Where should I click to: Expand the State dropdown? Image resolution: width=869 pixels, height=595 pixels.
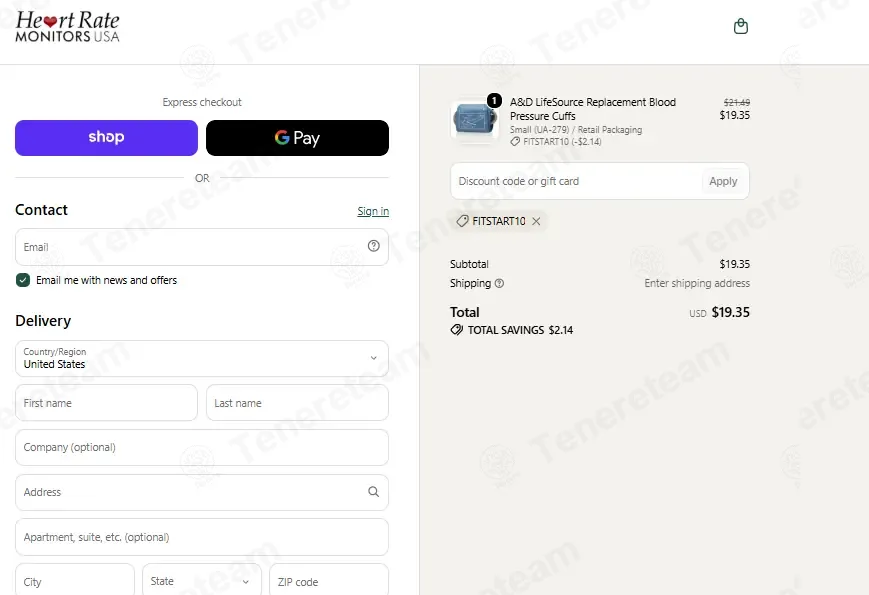[202, 581]
